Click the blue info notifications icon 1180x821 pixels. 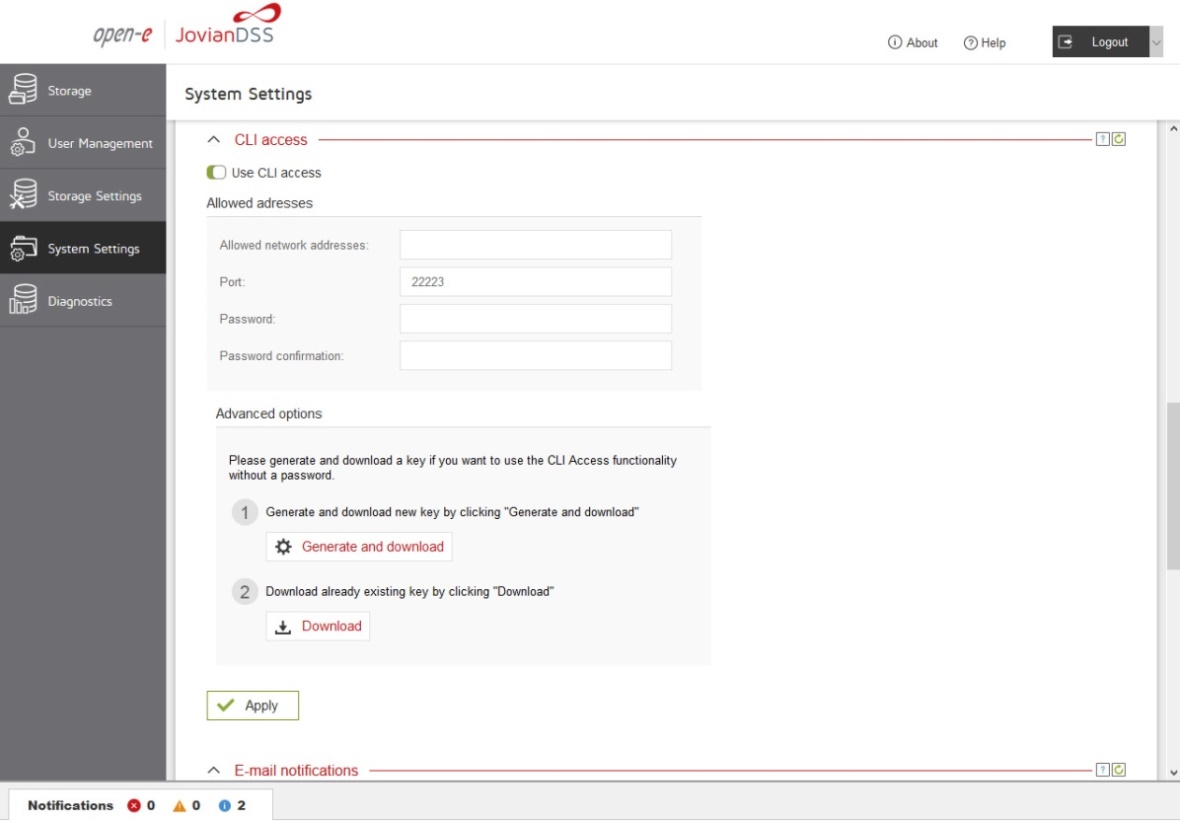point(224,806)
